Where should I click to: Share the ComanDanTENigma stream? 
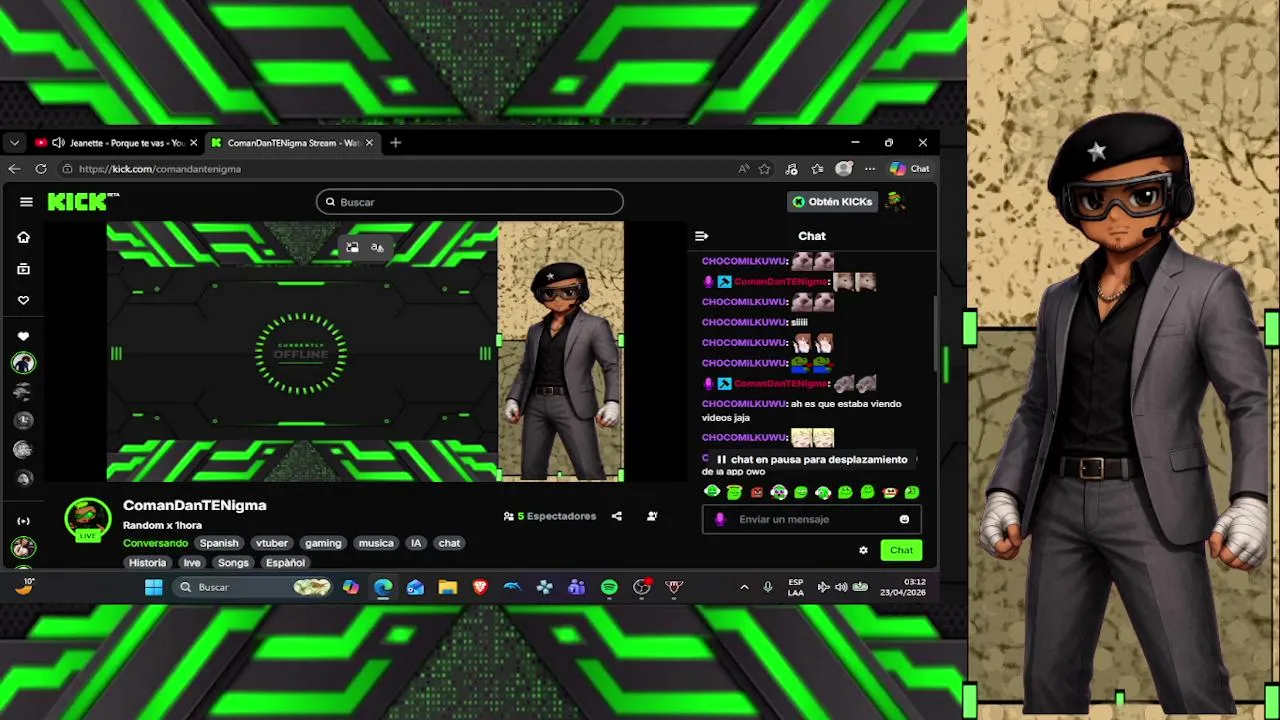click(617, 516)
